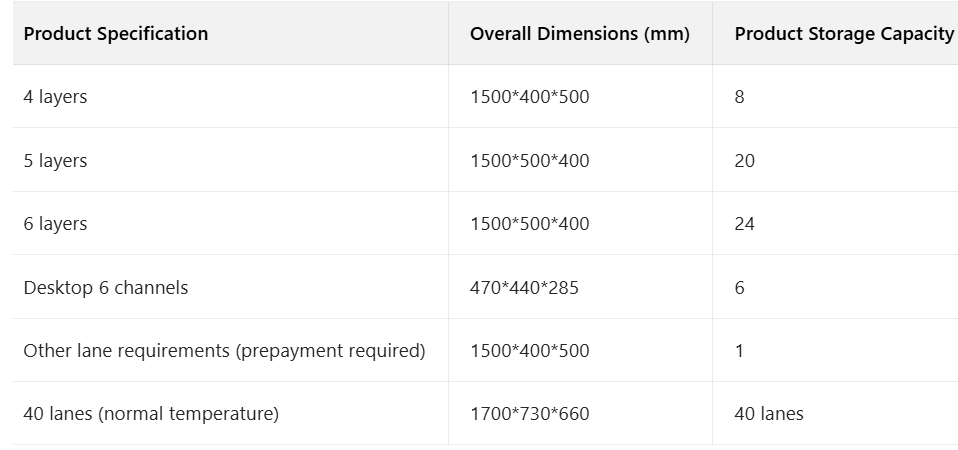Click the Product Specification column header
Screen dimensions: 958x450
(116, 34)
